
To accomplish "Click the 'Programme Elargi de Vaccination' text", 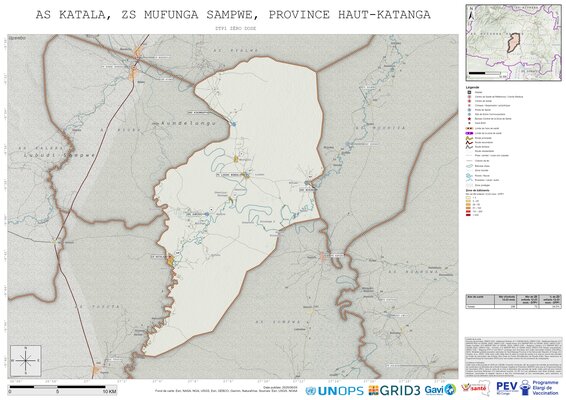I will 545,387.
